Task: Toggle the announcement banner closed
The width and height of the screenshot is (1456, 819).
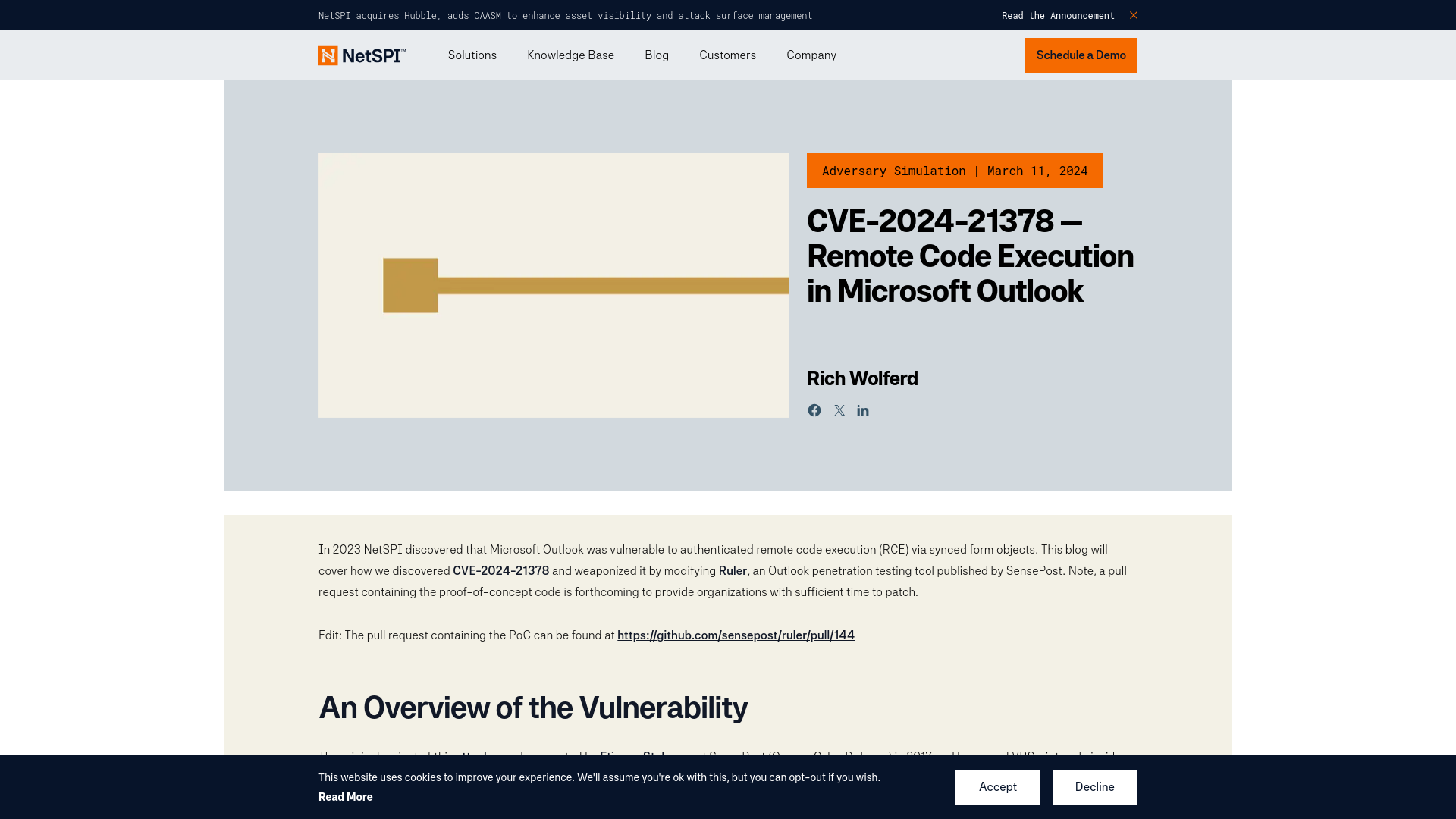Action: pyautogui.click(x=1133, y=15)
